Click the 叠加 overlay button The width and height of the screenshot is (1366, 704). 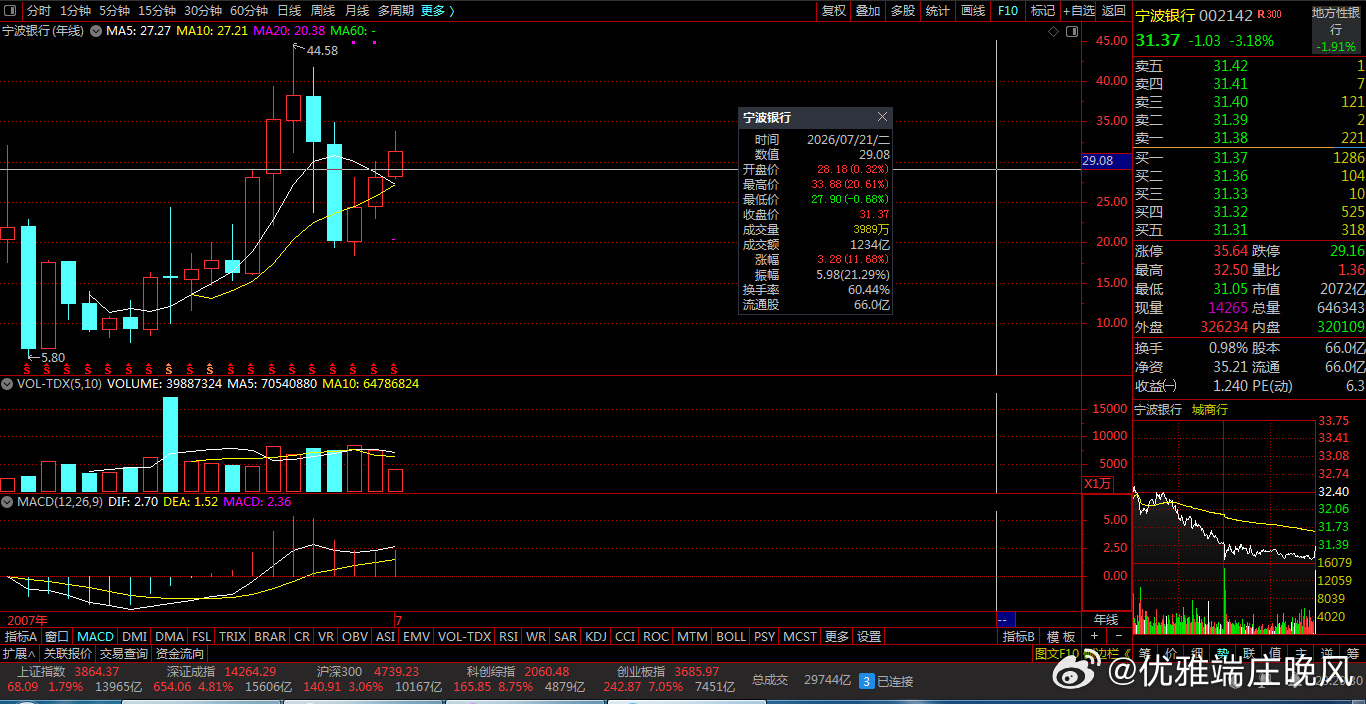pos(868,11)
